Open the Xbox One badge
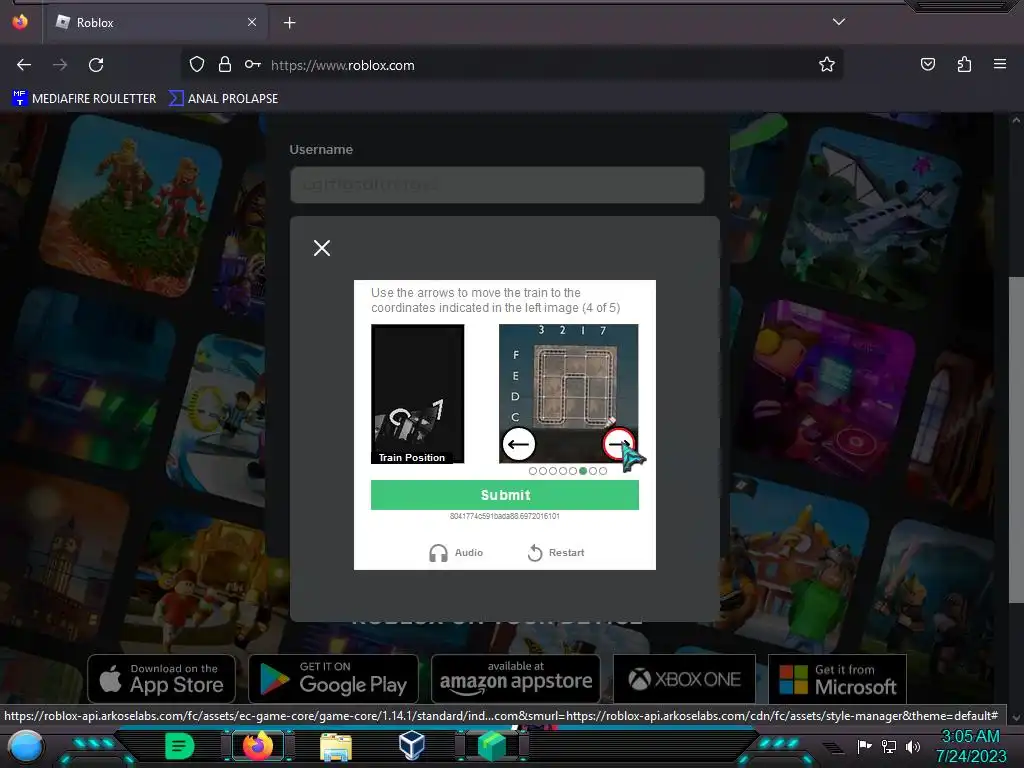This screenshot has height=768, width=1024. (684, 679)
